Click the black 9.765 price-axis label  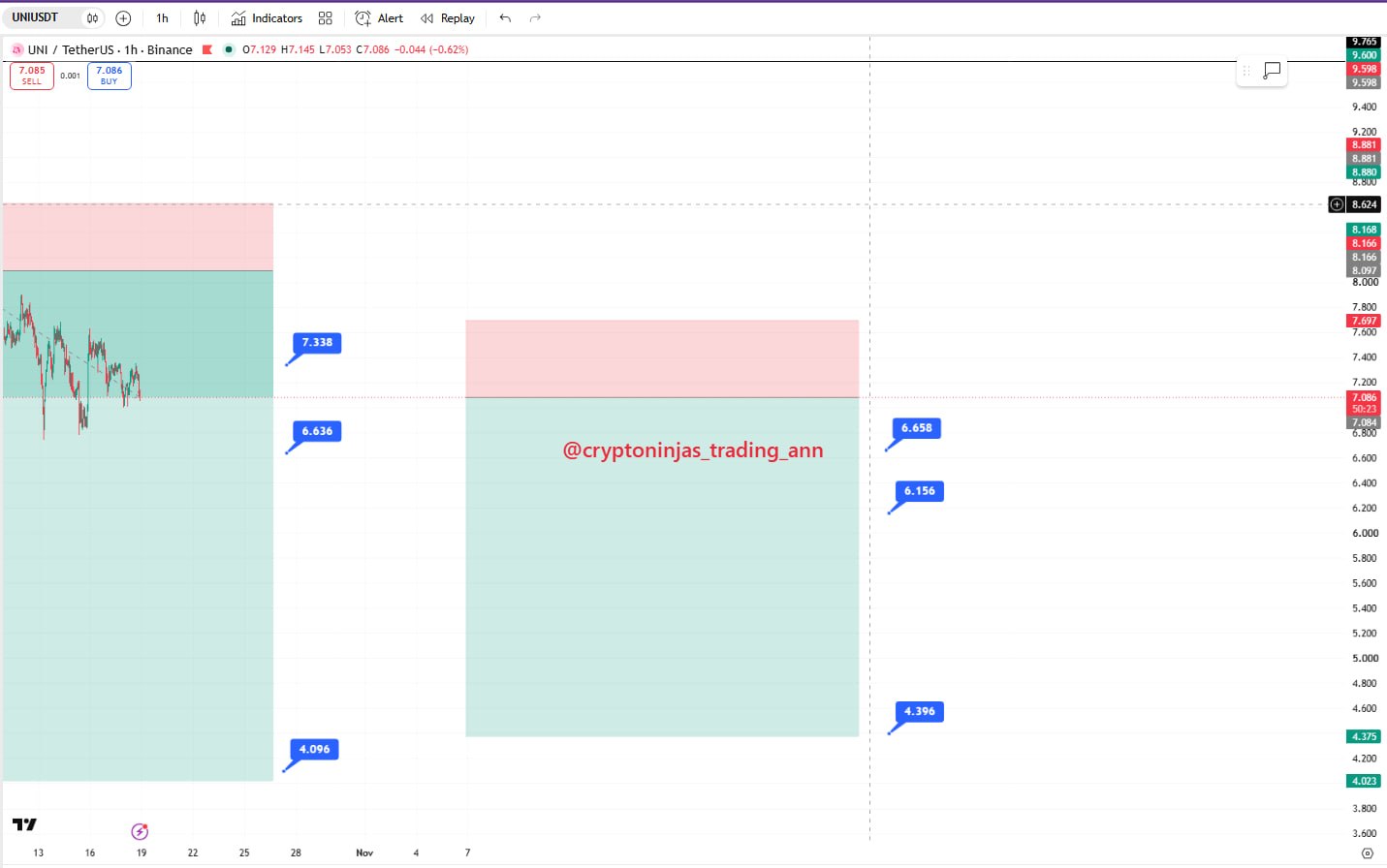point(1364,42)
